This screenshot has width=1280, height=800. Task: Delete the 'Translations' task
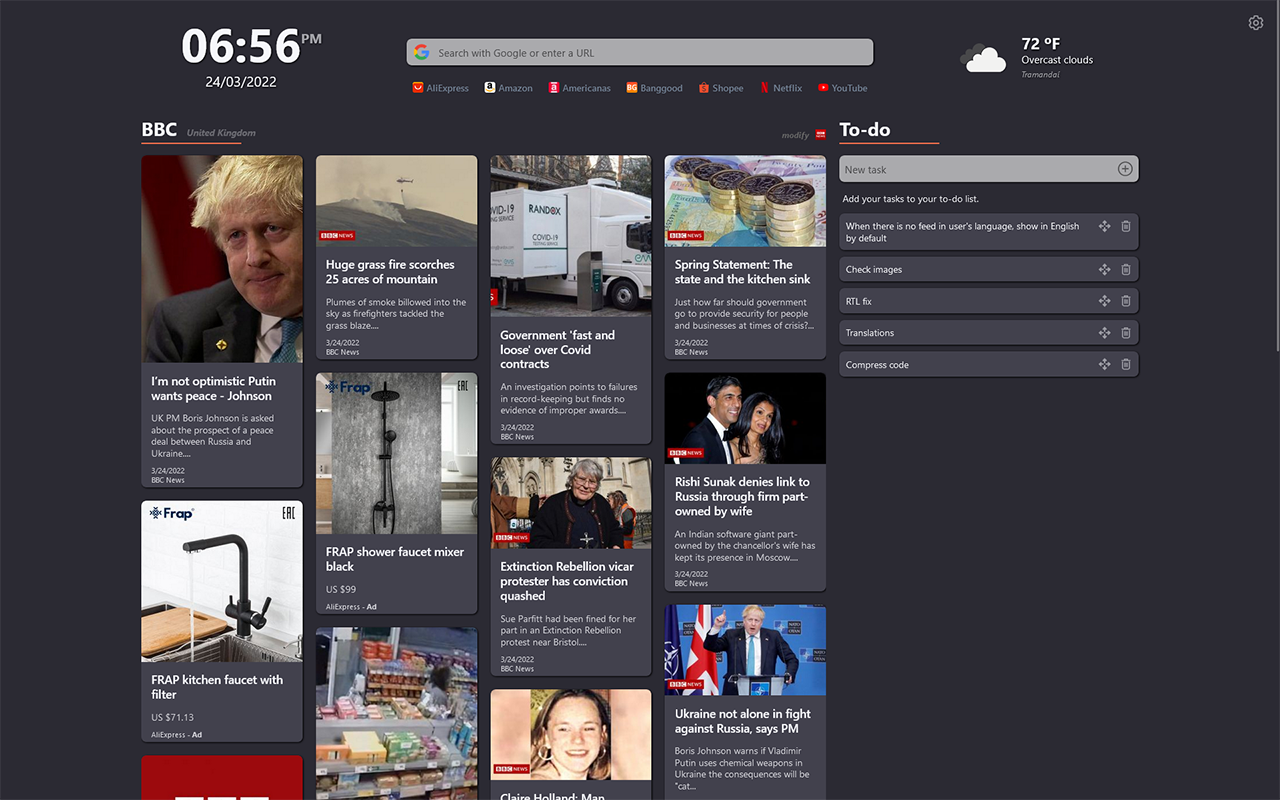click(1126, 333)
